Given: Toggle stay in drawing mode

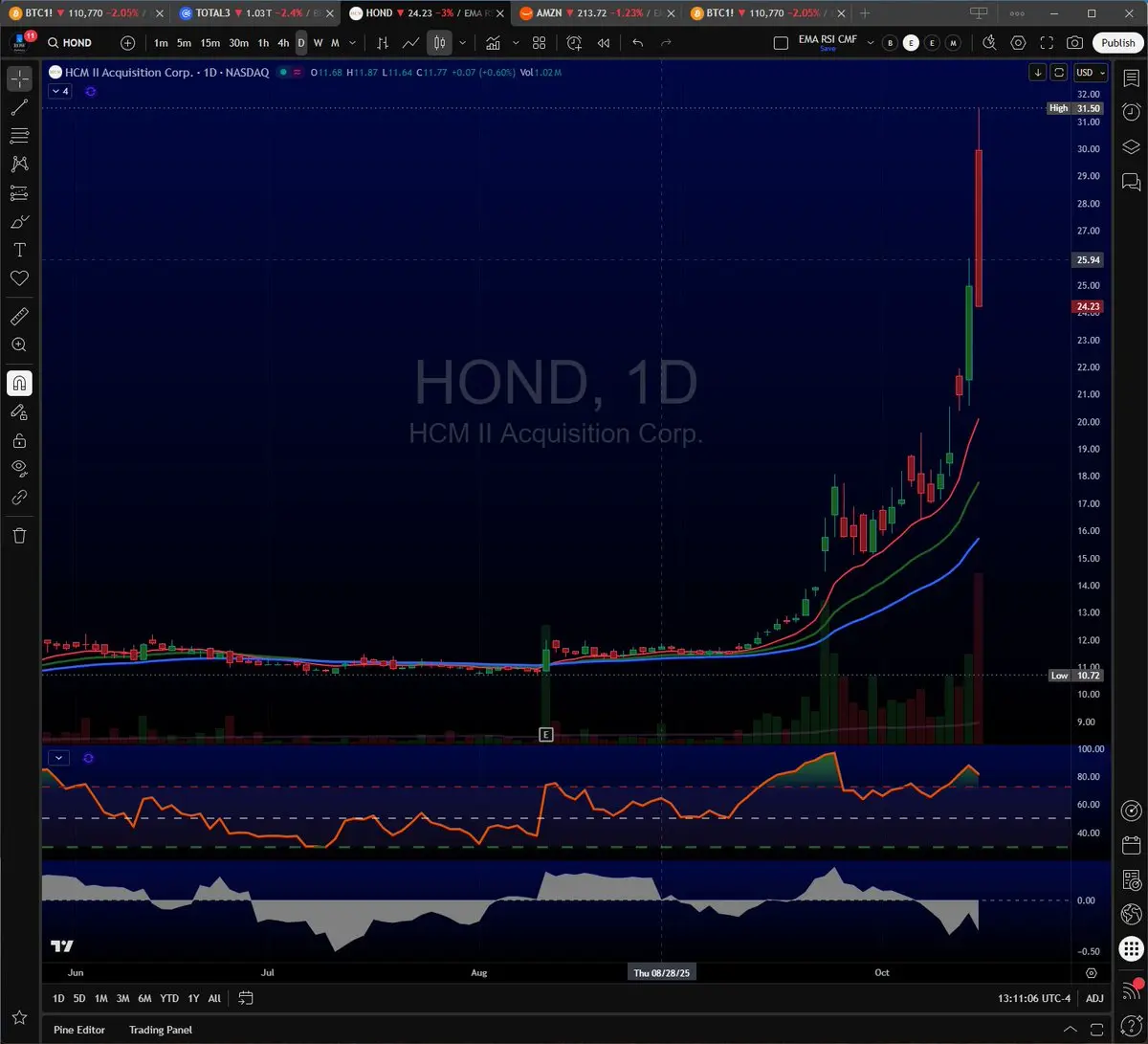Looking at the screenshot, I should 19,412.
